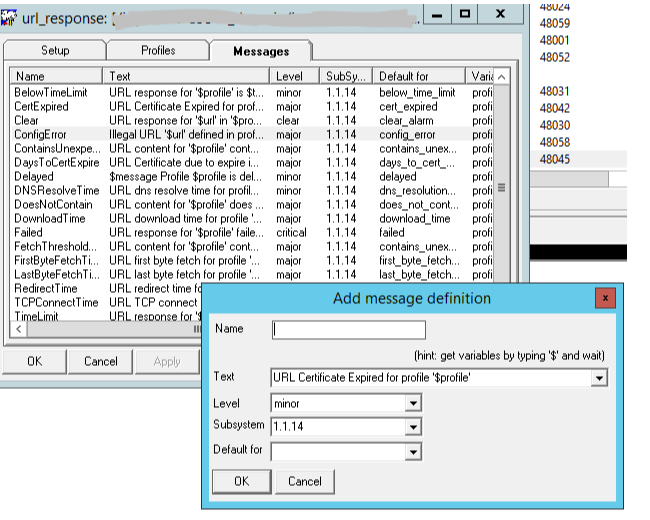Sort messages by the Level column header
The height and width of the screenshot is (520, 650).
point(294,76)
